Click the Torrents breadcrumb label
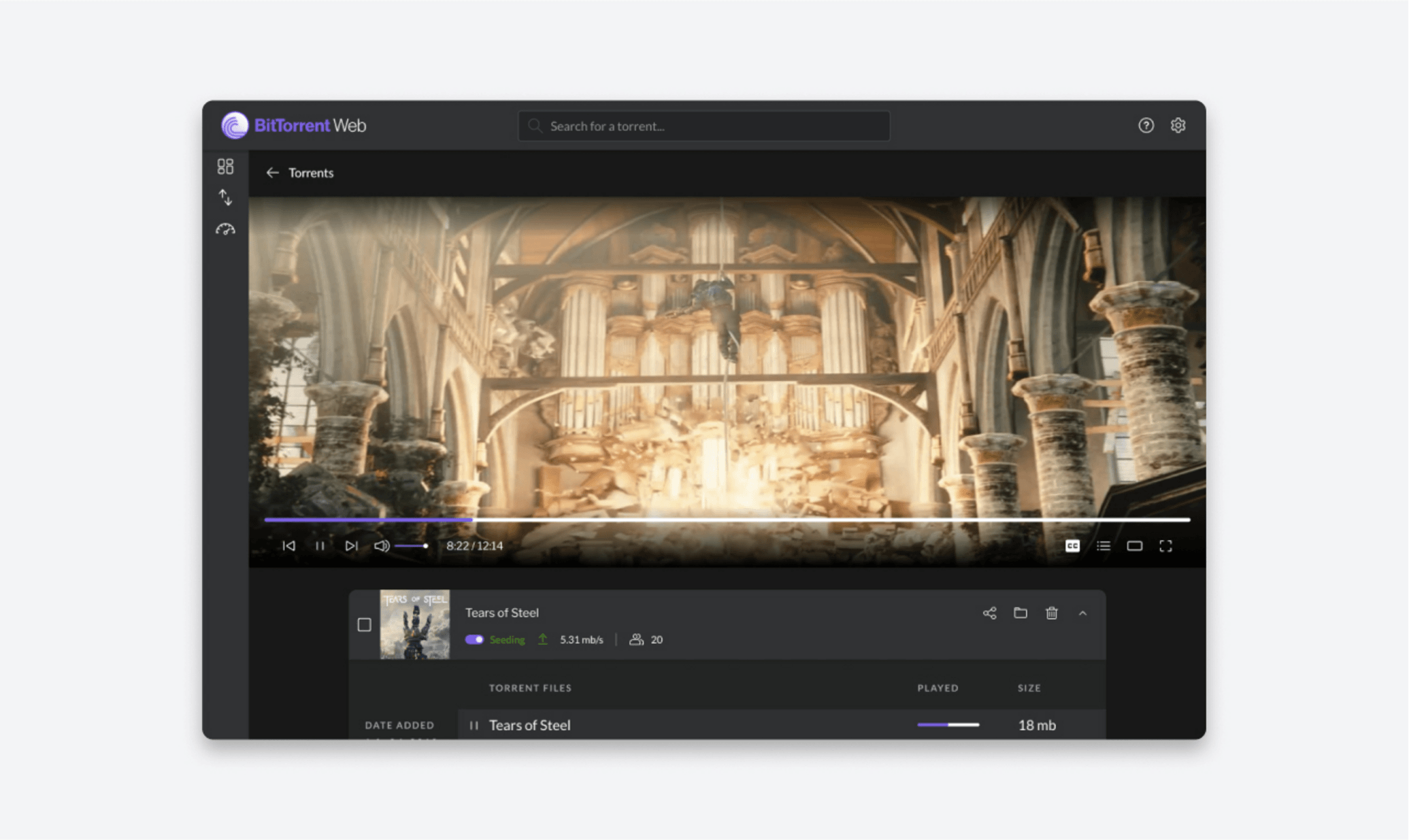 311,173
